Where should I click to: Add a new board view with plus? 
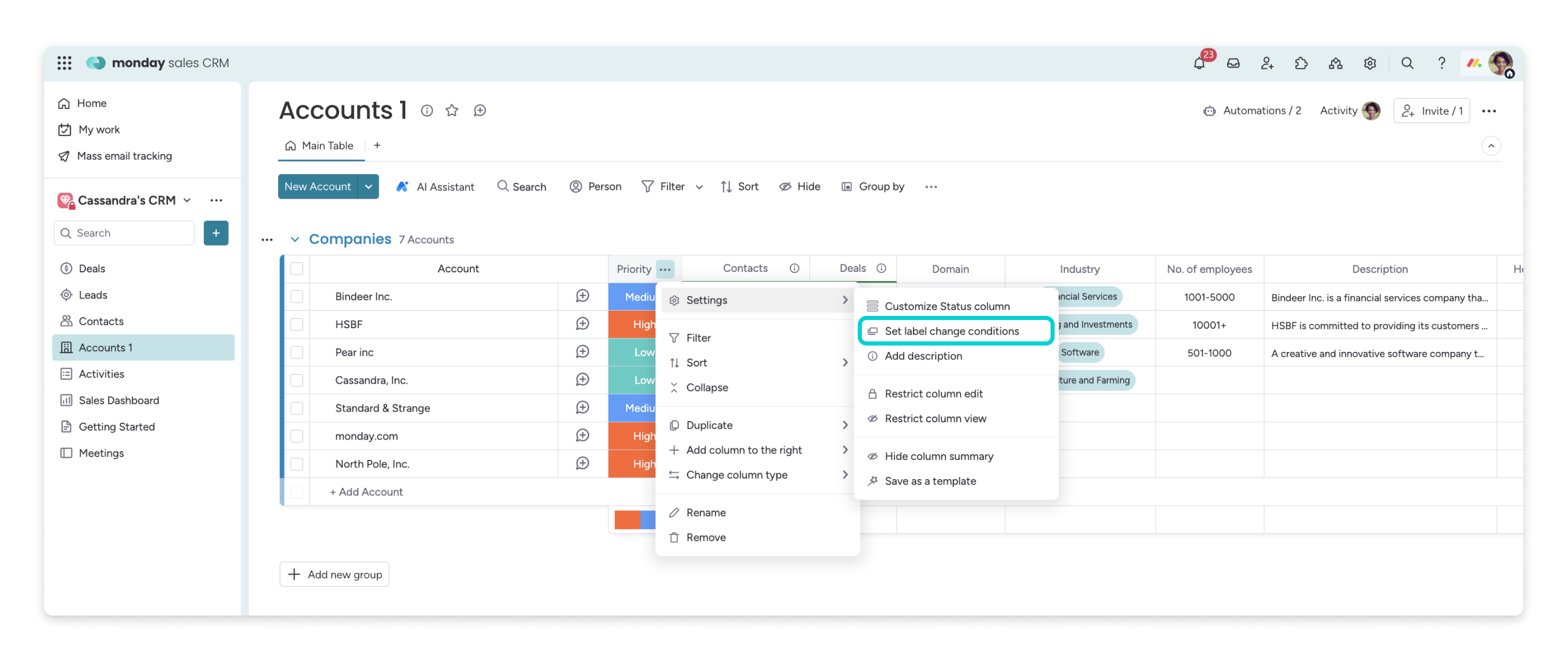(x=377, y=145)
